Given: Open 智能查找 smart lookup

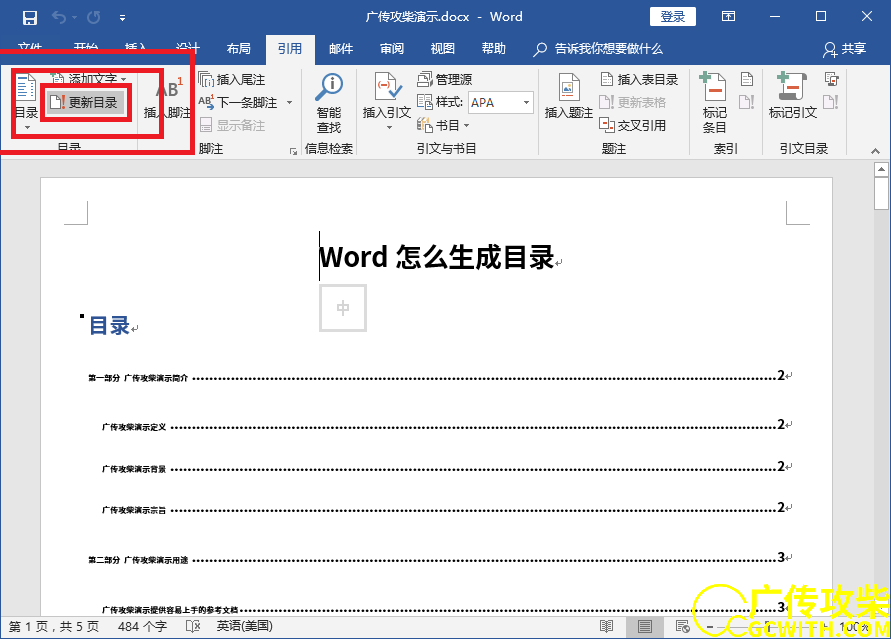Looking at the screenshot, I should (329, 104).
